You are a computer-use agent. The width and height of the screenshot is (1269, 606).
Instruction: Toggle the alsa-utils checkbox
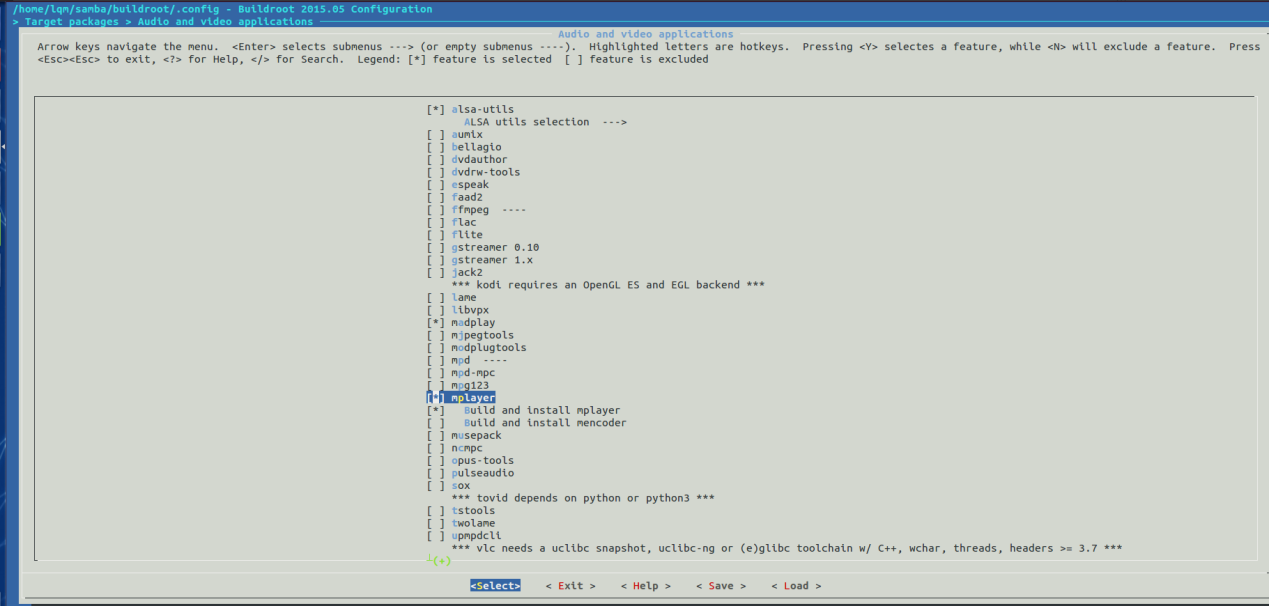click(435, 109)
